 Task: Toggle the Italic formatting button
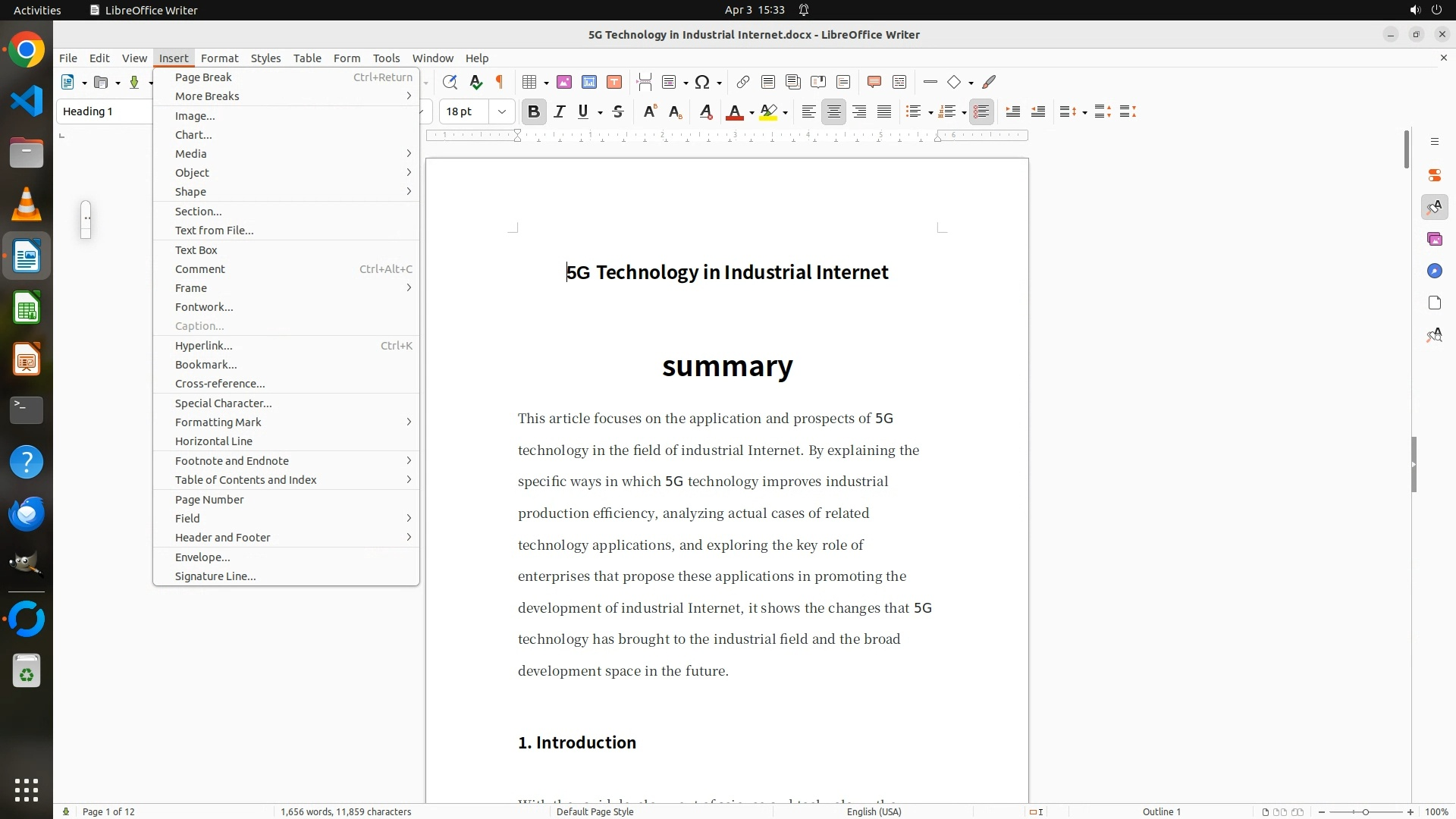pos(560,111)
